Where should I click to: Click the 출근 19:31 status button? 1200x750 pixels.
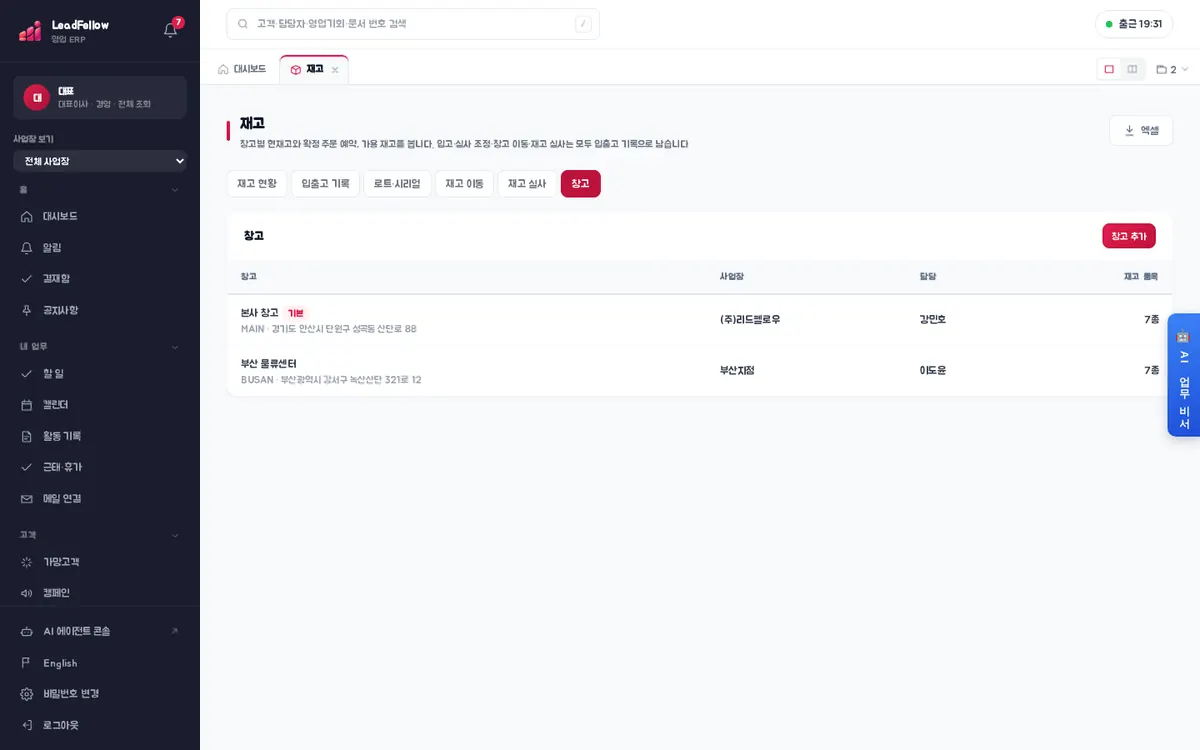click(1134, 24)
